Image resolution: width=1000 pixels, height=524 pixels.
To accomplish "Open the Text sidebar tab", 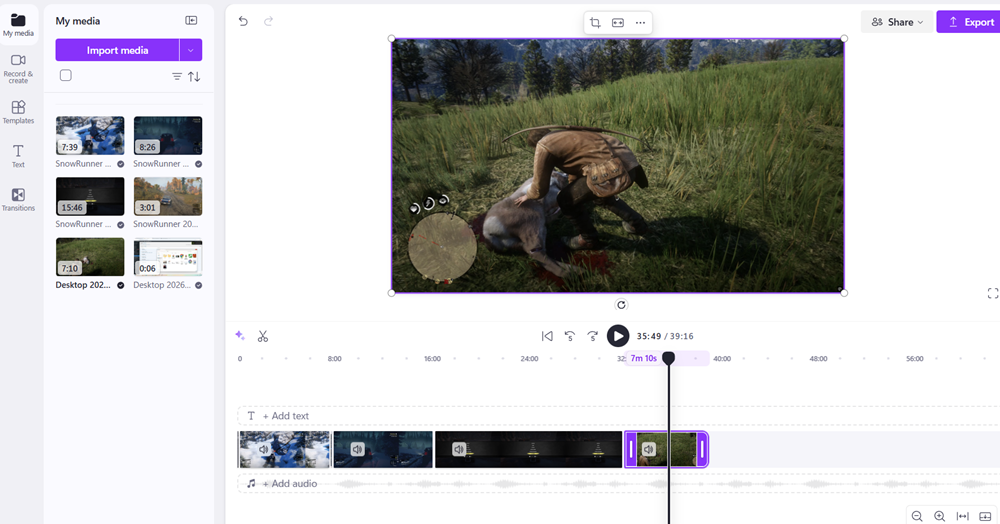I will 18,156.
